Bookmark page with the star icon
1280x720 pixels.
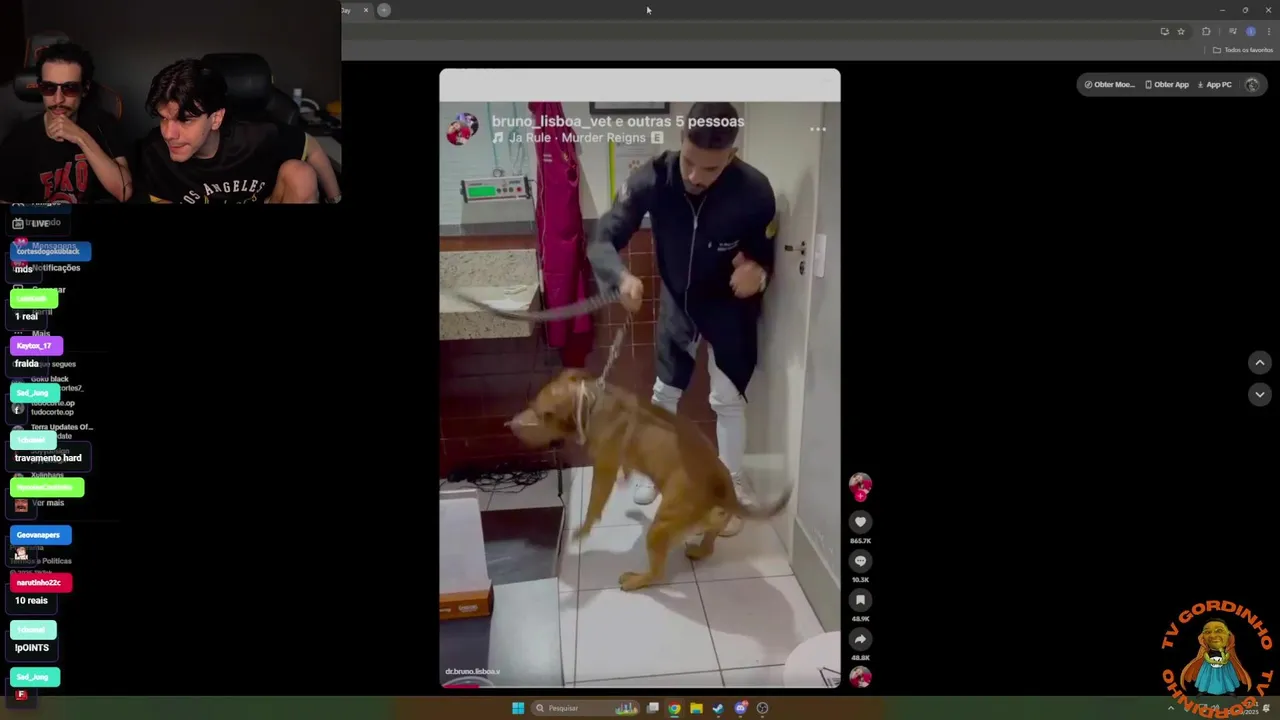[1181, 32]
